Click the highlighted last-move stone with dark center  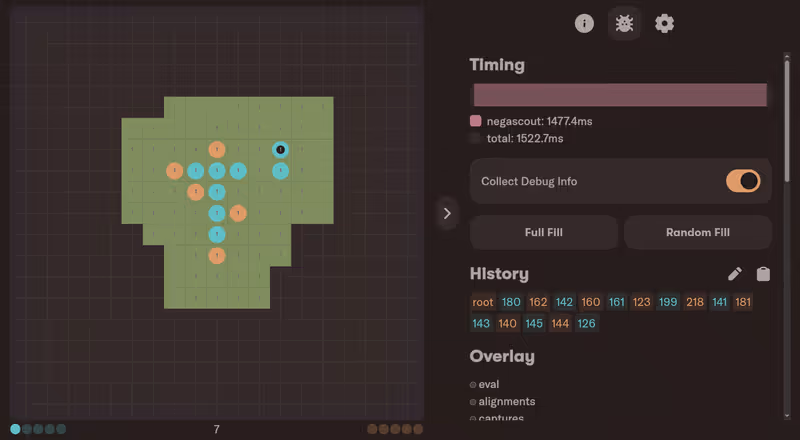pos(281,150)
